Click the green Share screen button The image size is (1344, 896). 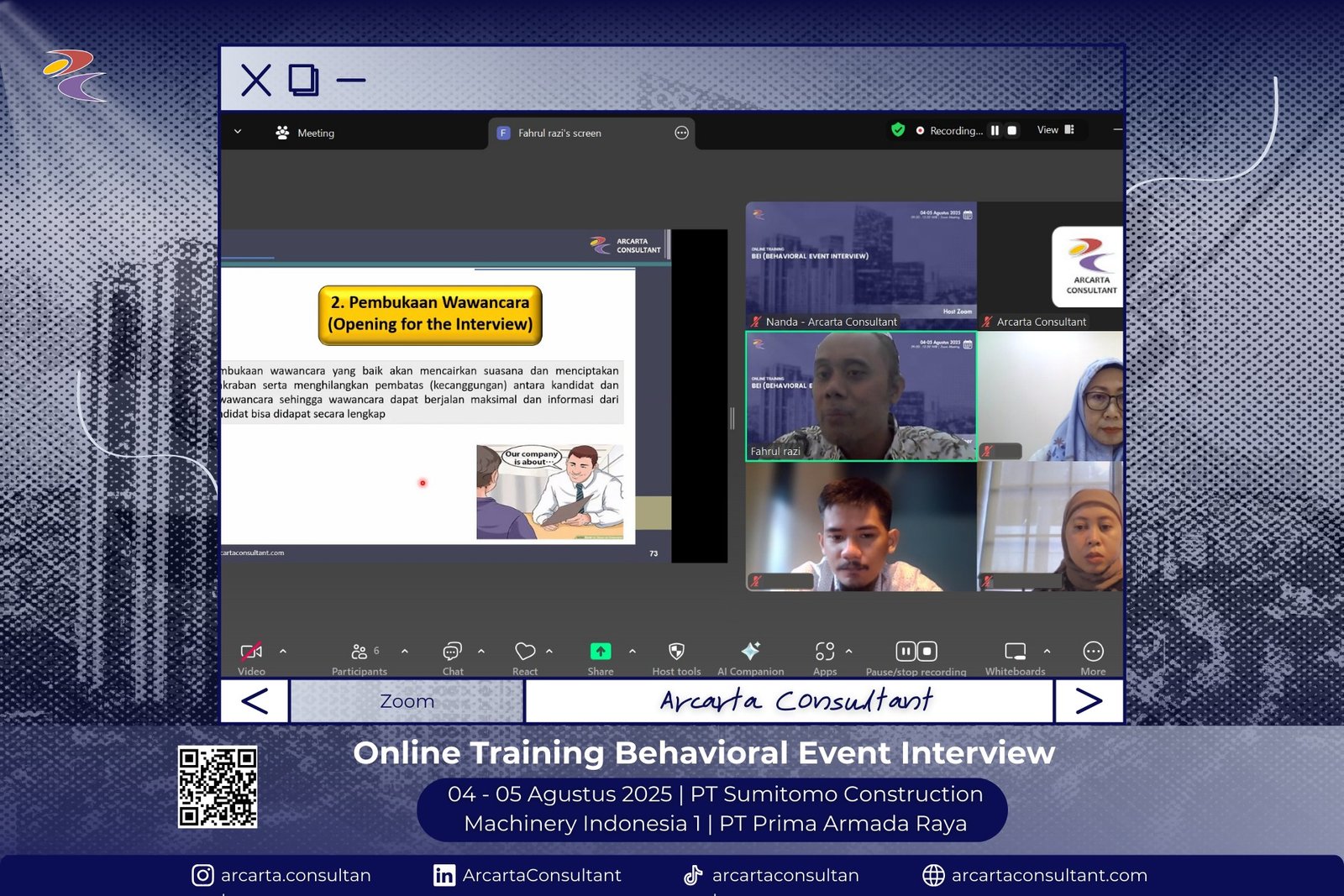click(600, 652)
